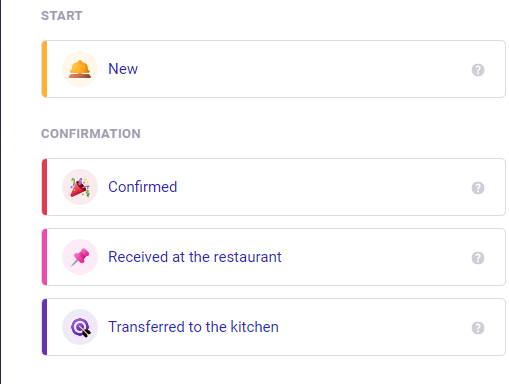Click the purple color bar on Transferred card
Screen dimensions: 509x384
(44, 327)
